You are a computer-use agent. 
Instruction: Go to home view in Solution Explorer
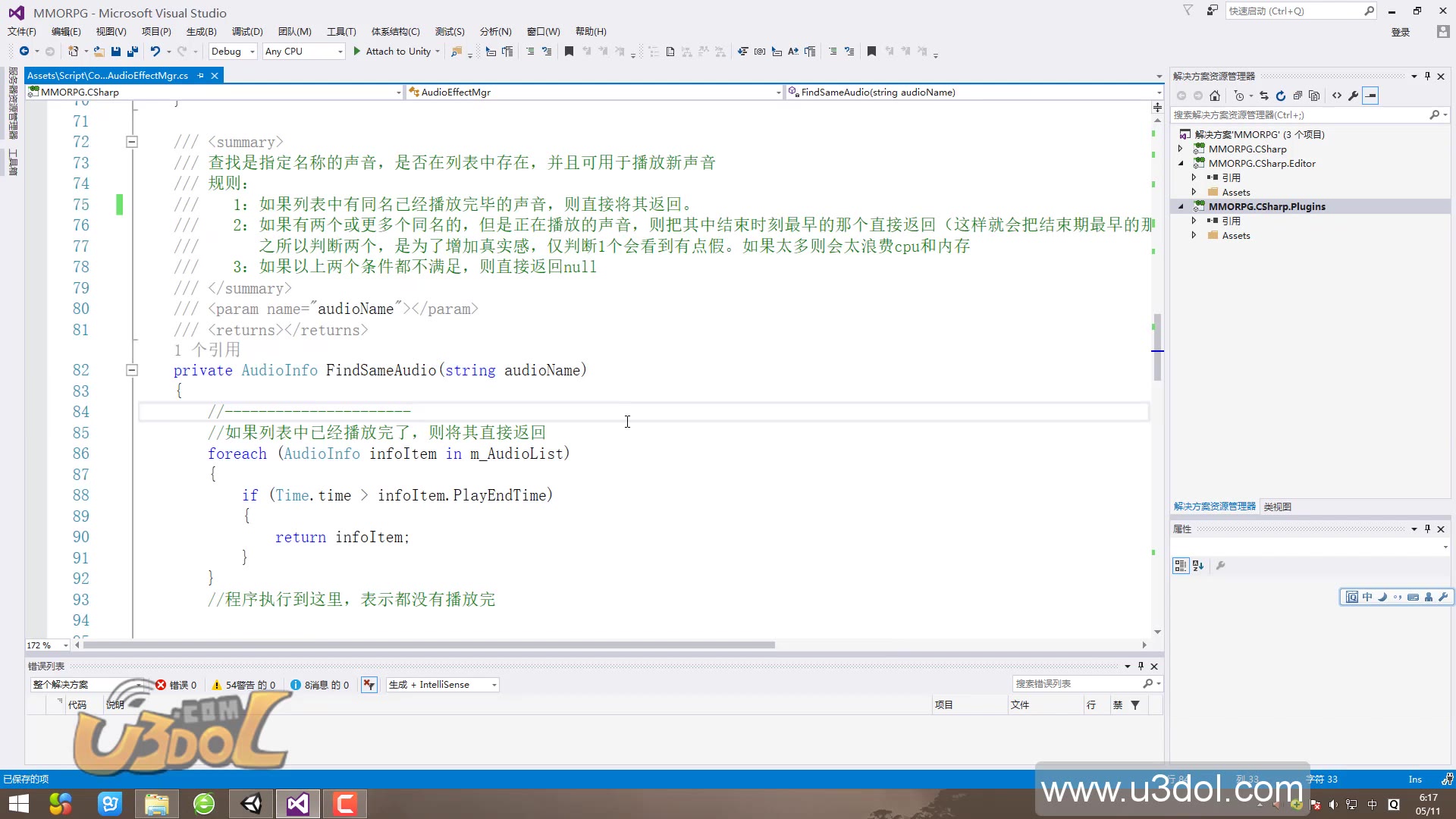point(1216,96)
